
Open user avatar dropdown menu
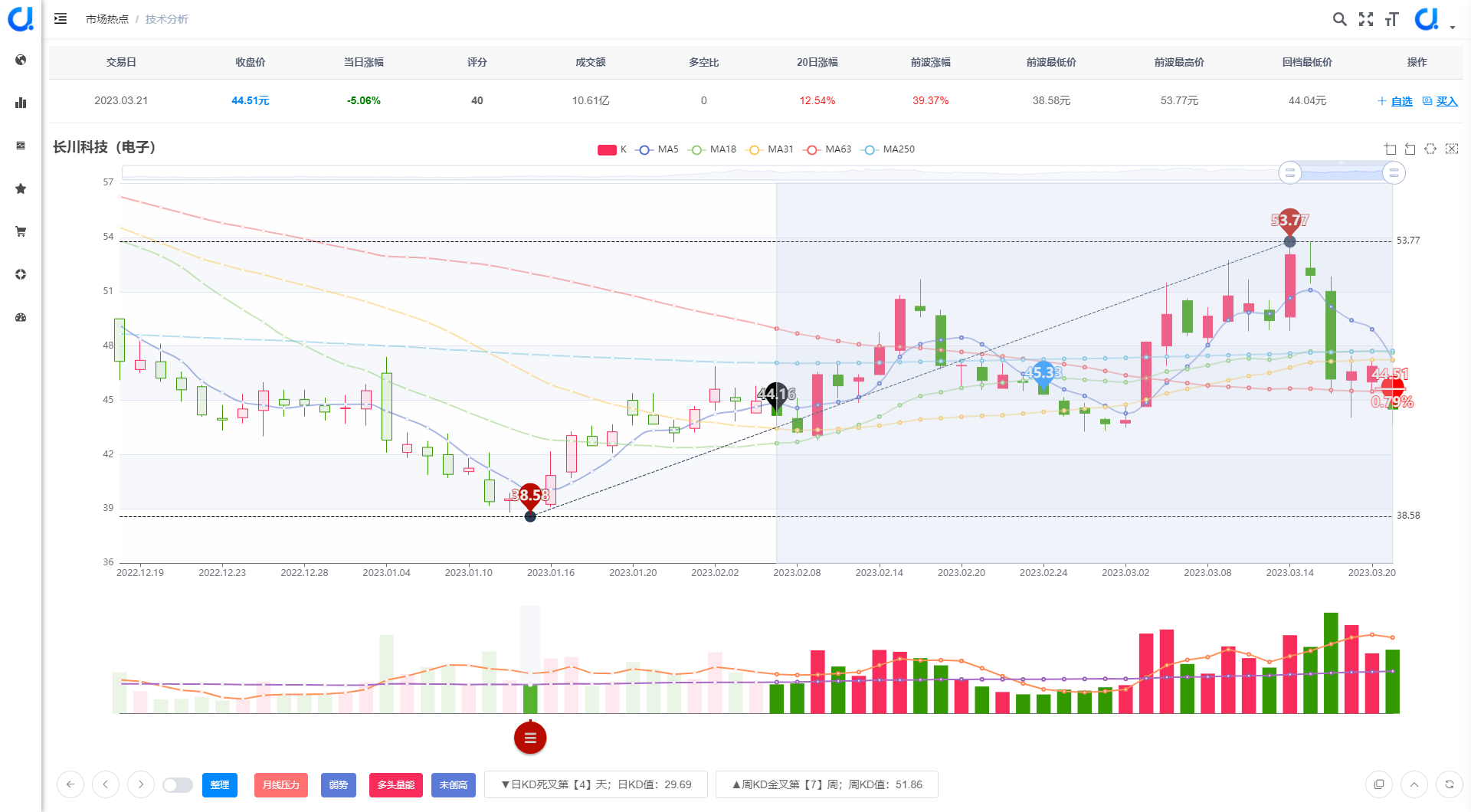pyautogui.click(x=1434, y=19)
